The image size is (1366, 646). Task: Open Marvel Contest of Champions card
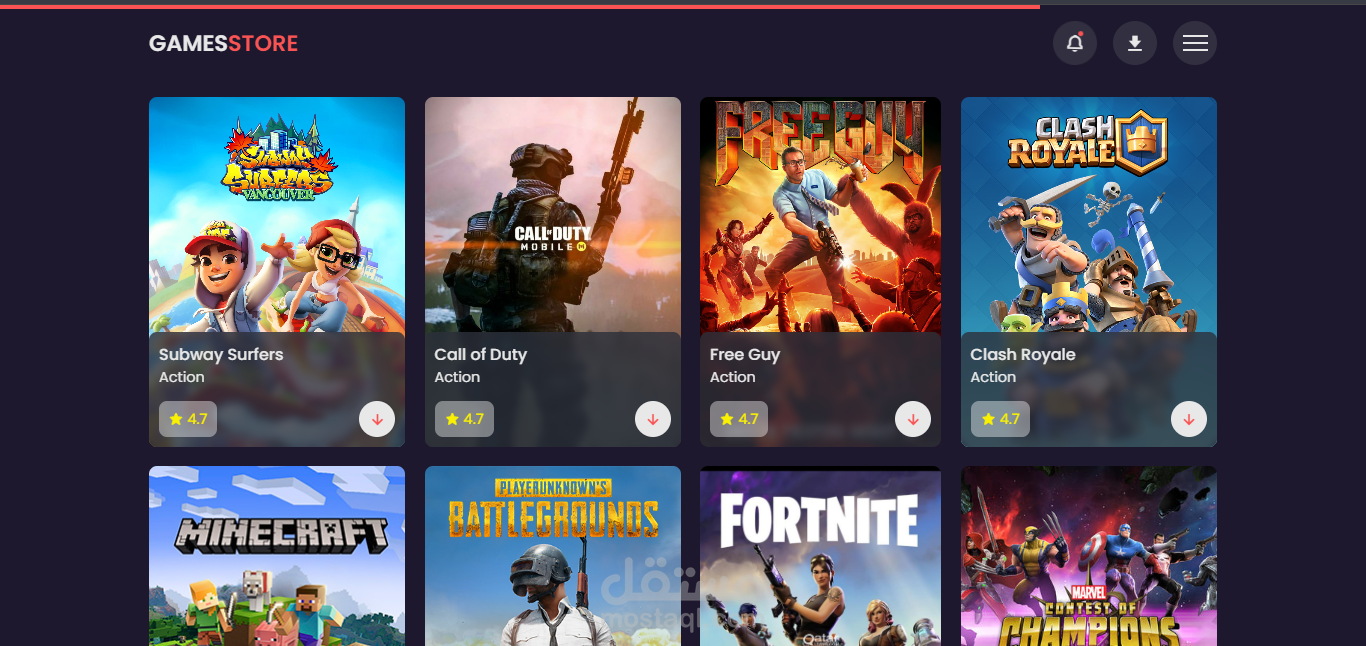tap(1089, 556)
